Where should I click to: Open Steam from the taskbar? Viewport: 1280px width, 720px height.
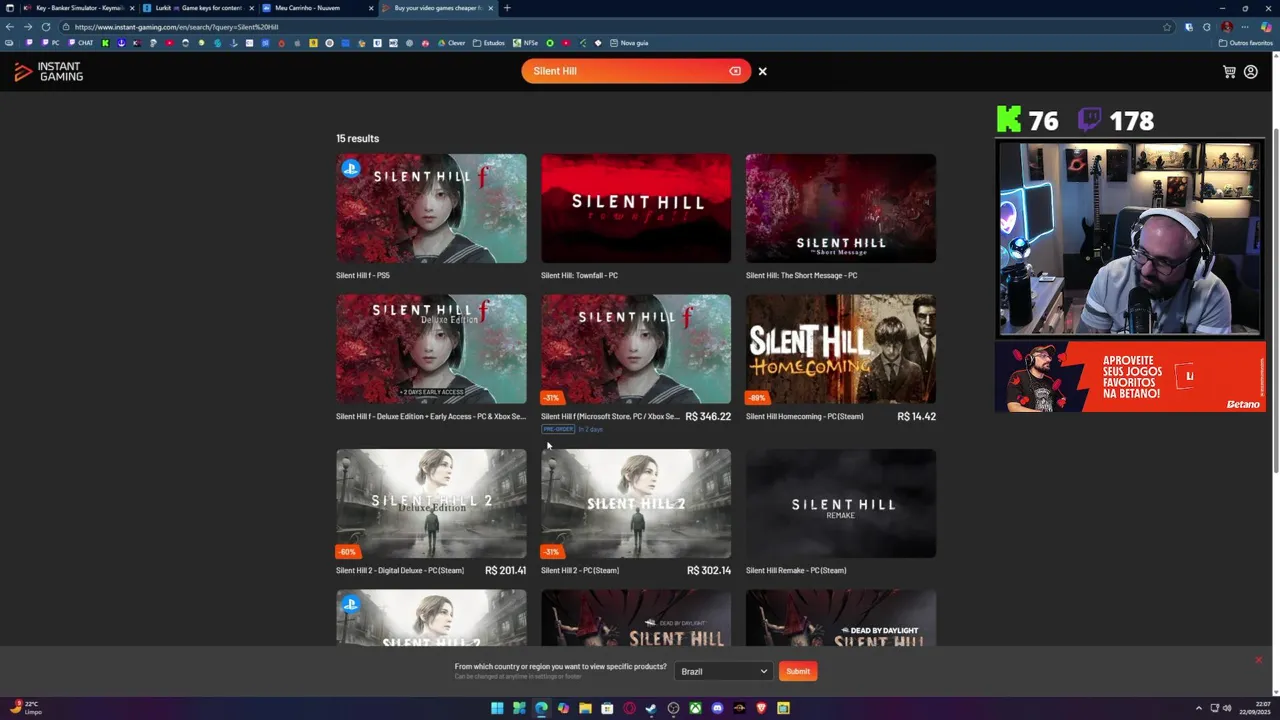pyautogui.click(x=651, y=708)
